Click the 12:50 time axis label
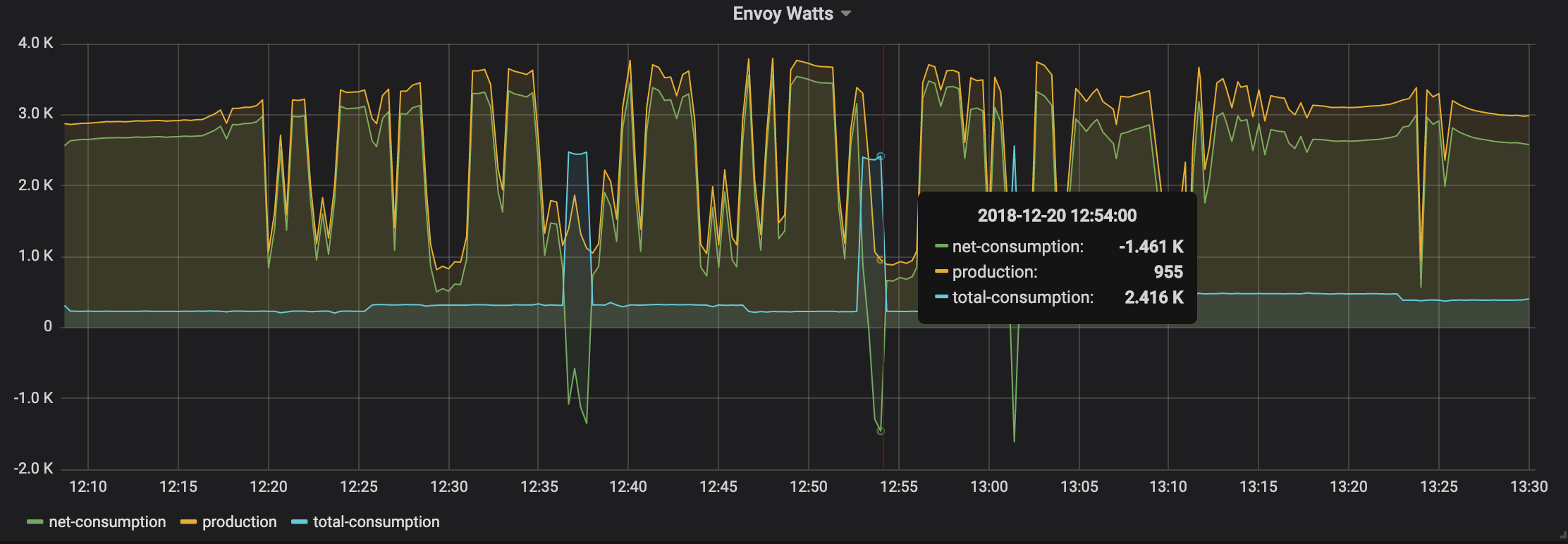Image resolution: width=1568 pixels, height=544 pixels. (x=809, y=487)
